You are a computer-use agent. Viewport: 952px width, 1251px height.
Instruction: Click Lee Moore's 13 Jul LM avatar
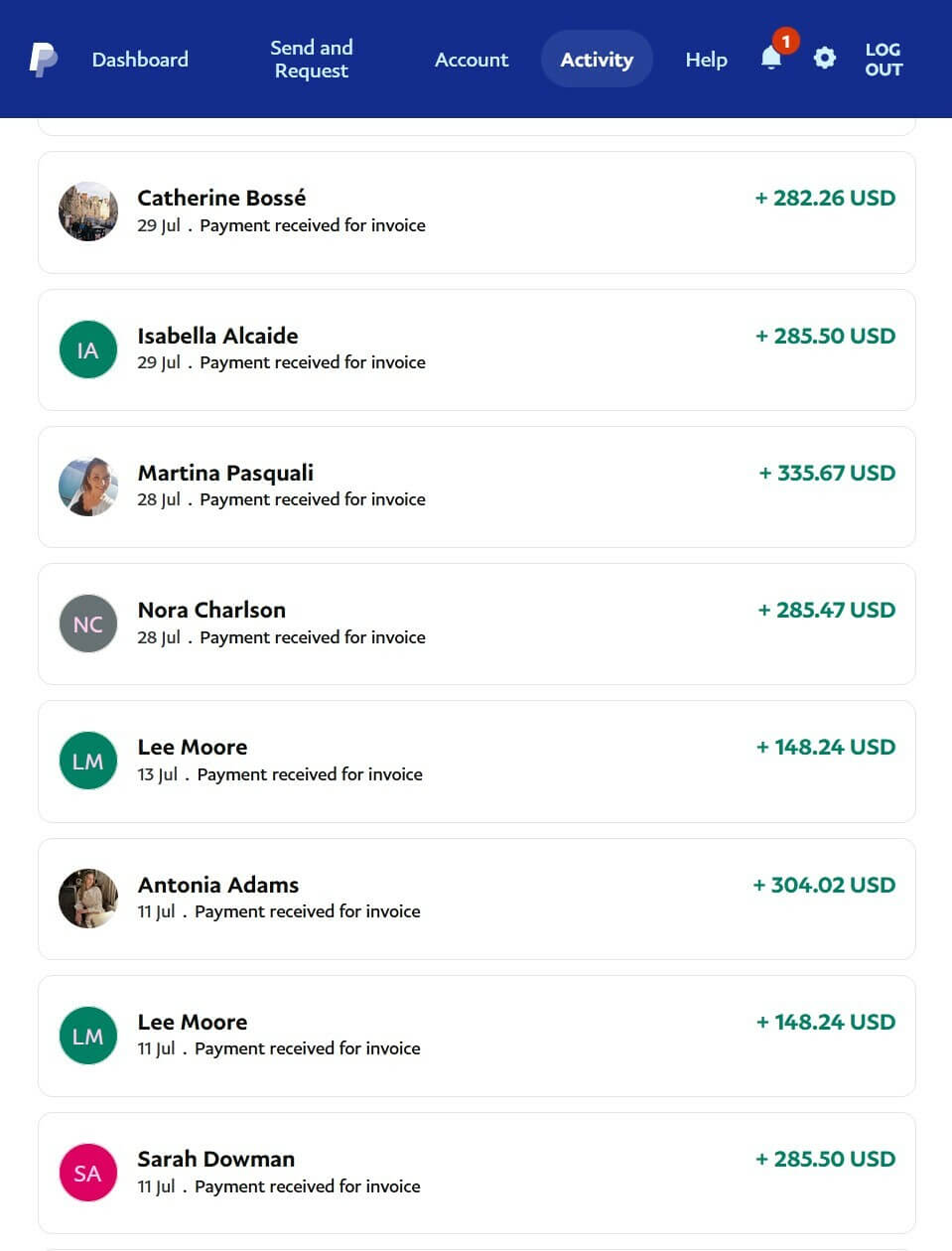coord(88,761)
